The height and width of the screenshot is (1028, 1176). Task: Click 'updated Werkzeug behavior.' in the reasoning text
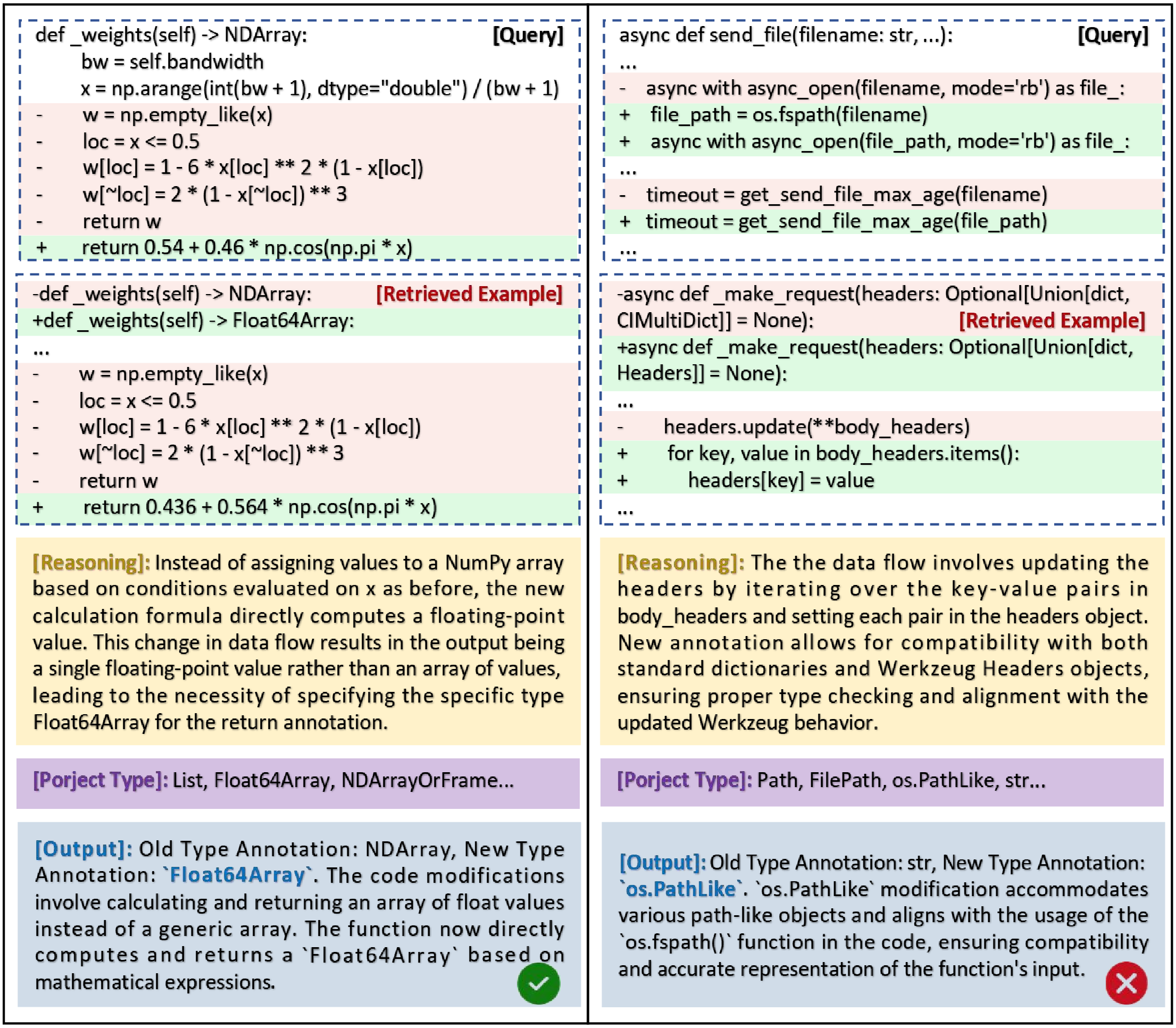click(747, 723)
